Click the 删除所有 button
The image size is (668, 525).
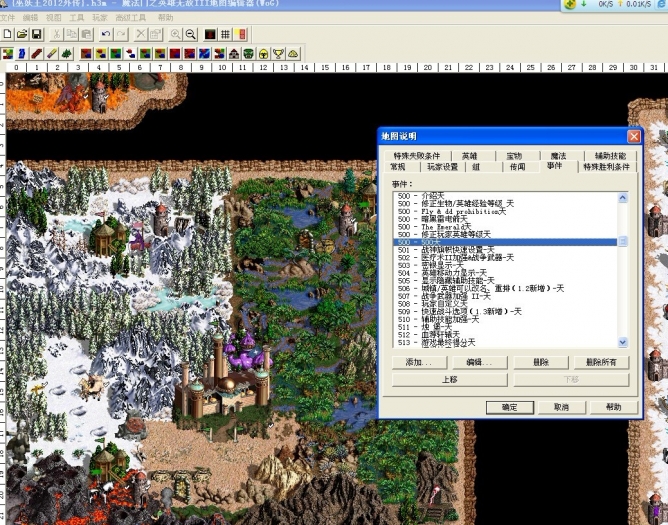click(x=602, y=362)
